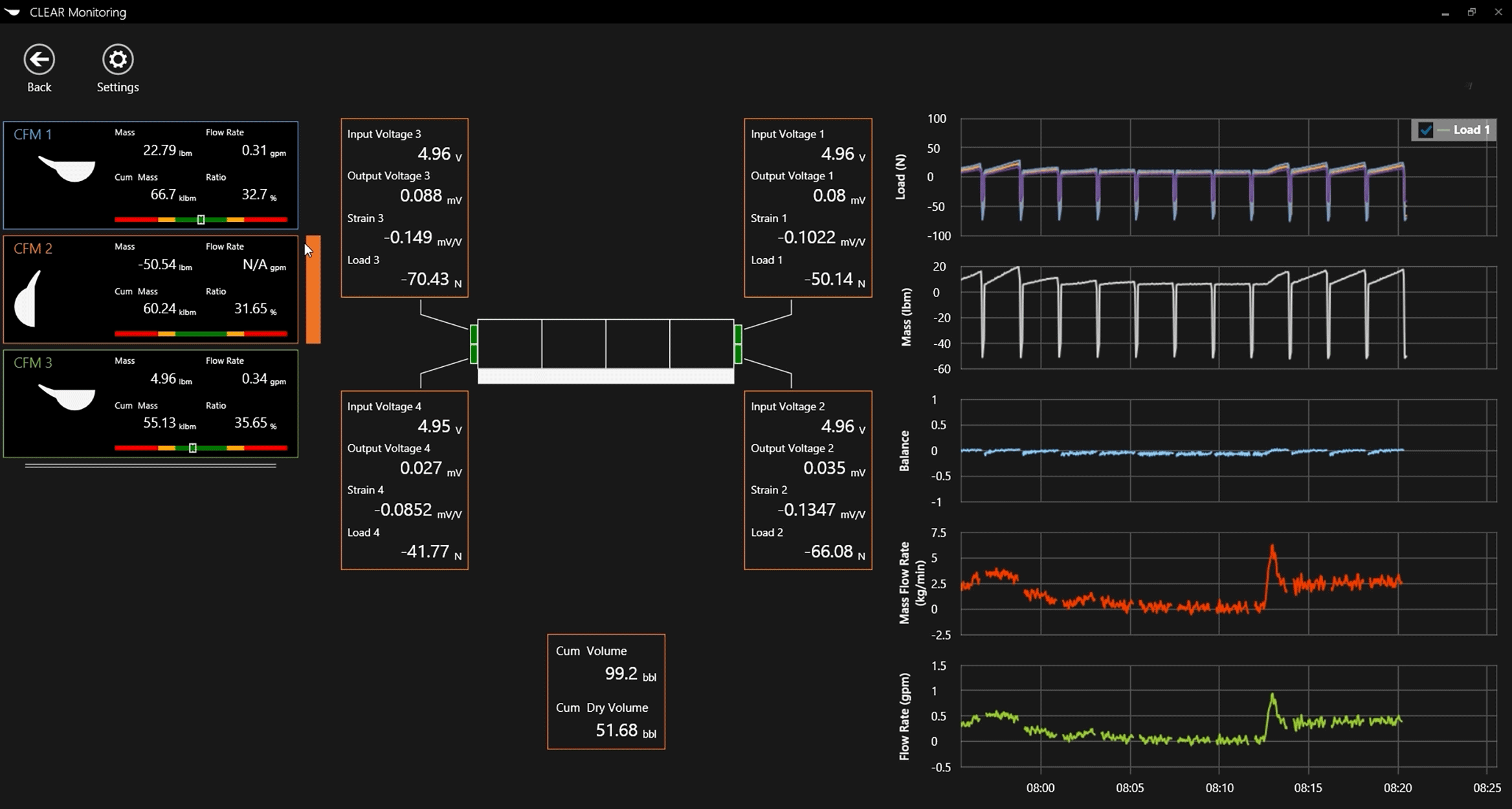Screen dimensions: 1512x809
Task: Click the CFM 3 ratio slider handle
Action: (x=192, y=448)
